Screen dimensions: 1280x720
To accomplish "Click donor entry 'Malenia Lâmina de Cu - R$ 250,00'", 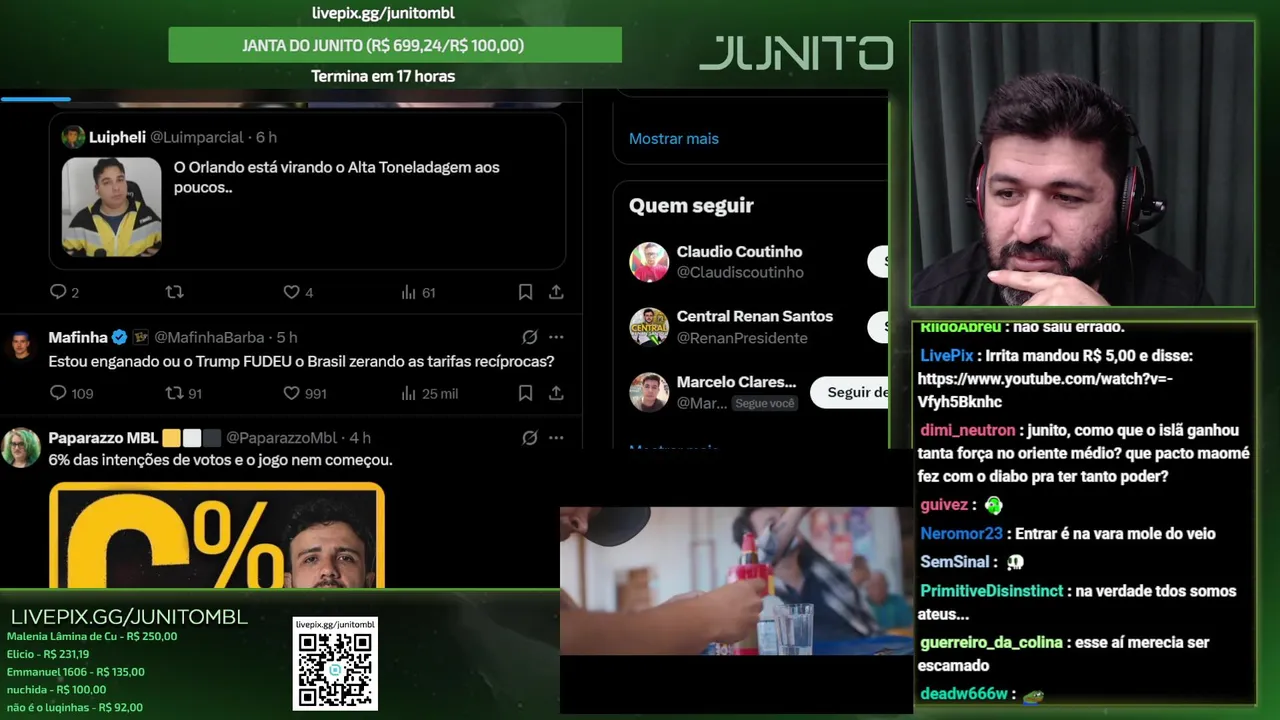I will [92, 636].
